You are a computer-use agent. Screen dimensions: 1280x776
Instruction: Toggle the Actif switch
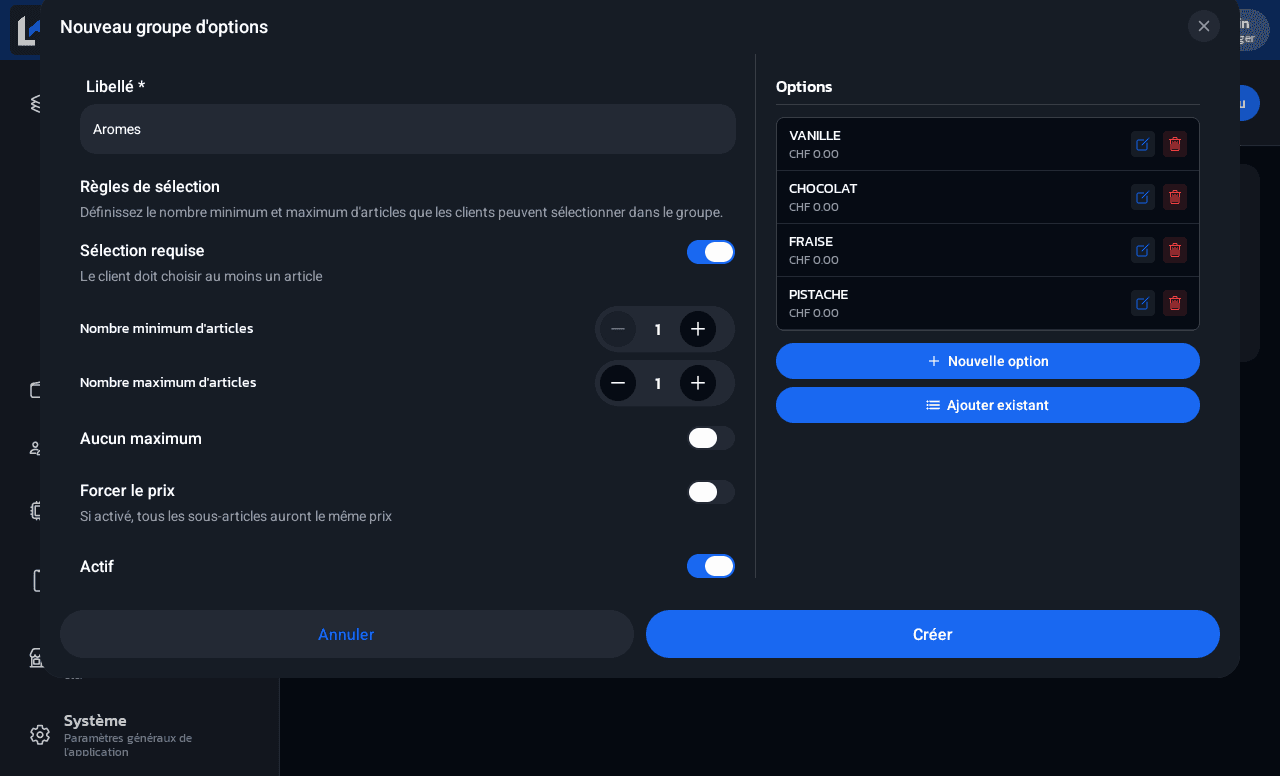711,566
